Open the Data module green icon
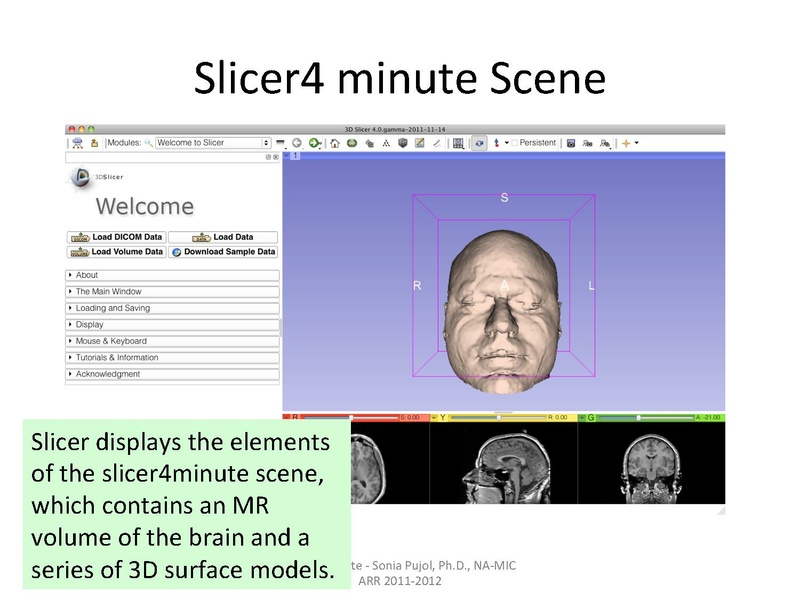 [x=352, y=143]
